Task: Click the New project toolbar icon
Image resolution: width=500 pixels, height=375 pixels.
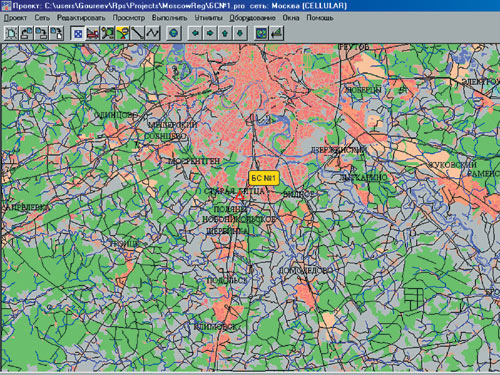Action: click(11, 33)
